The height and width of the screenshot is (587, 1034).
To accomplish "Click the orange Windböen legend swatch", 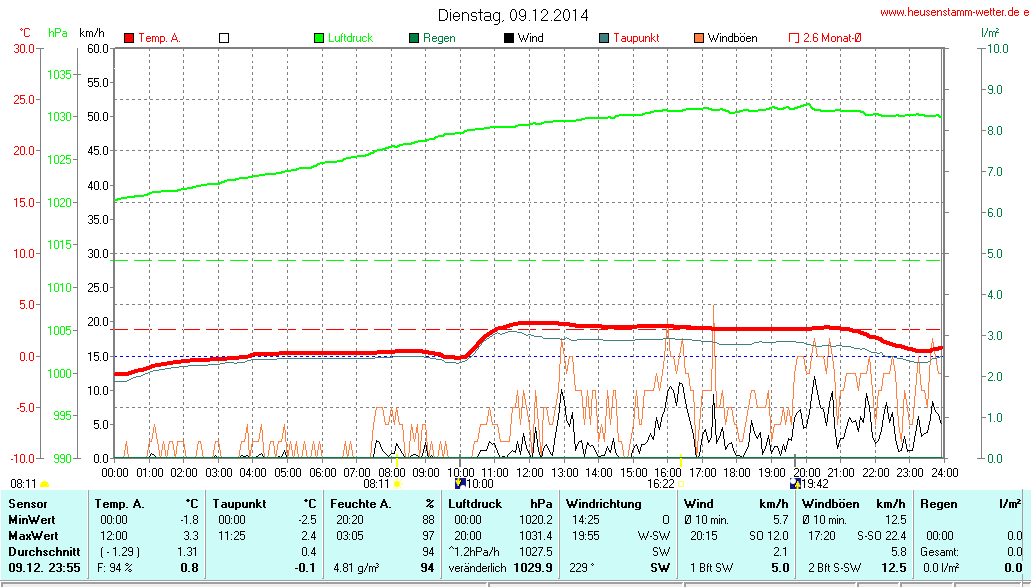I will click(x=699, y=38).
